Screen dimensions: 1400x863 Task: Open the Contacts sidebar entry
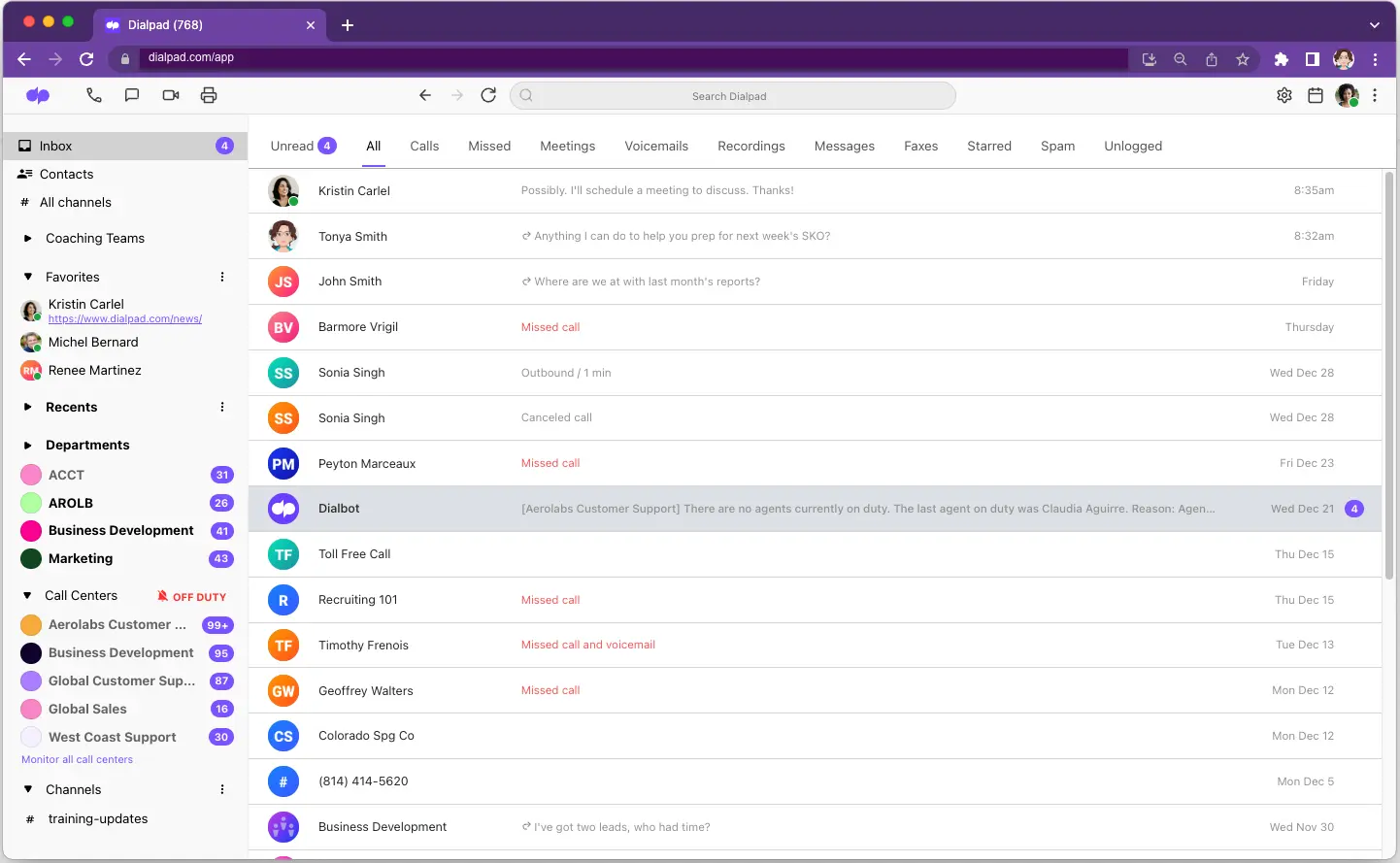click(x=68, y=174)
